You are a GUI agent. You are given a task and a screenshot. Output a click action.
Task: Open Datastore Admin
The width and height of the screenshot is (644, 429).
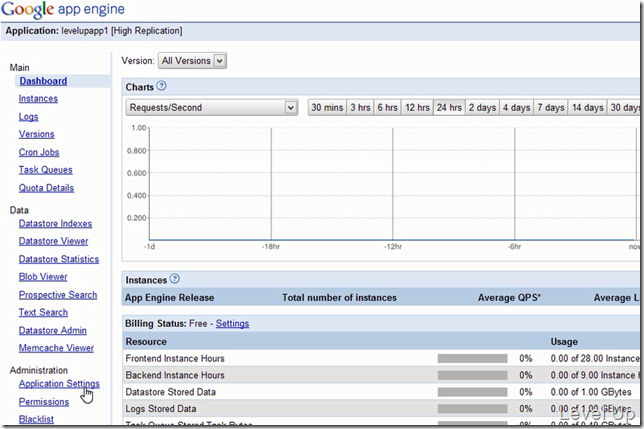point(53,330)
